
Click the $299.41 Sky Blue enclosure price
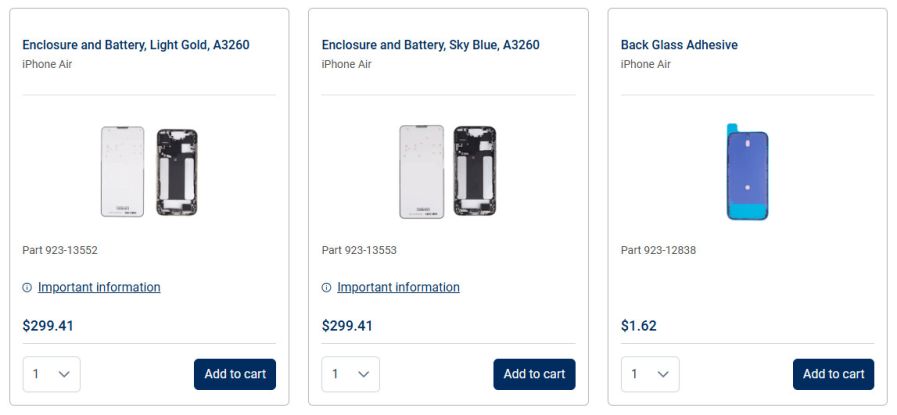point(347,326)
